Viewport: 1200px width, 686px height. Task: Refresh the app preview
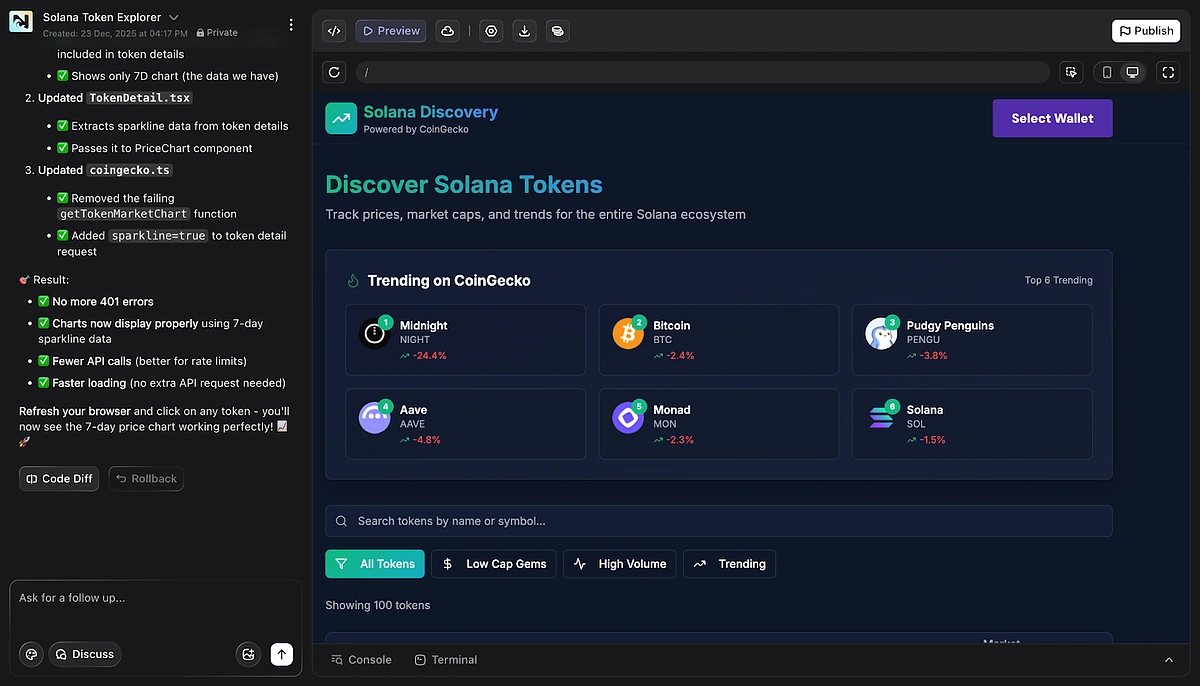334,72
